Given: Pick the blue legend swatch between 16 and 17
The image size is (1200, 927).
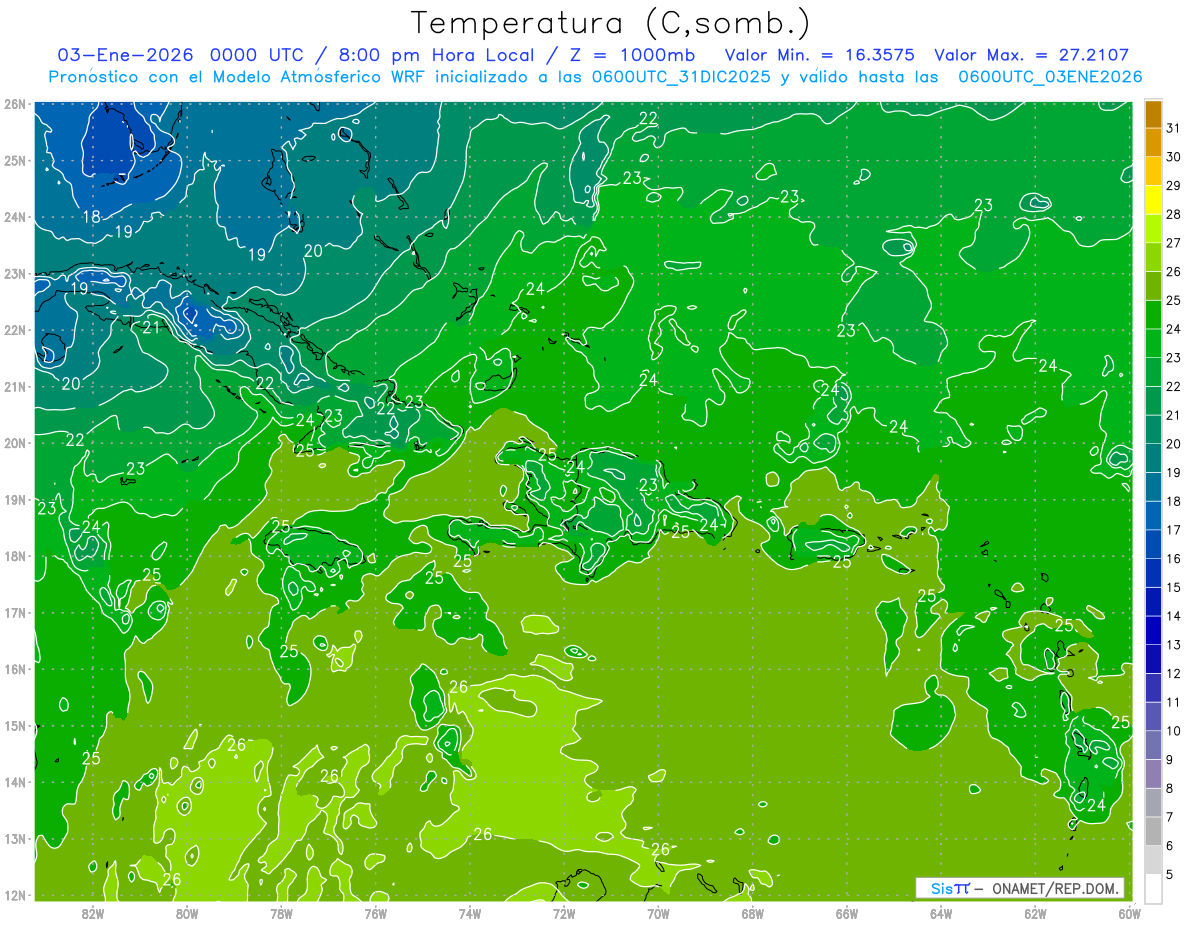Looking at the screenshot, I should tap(1153, 544).
